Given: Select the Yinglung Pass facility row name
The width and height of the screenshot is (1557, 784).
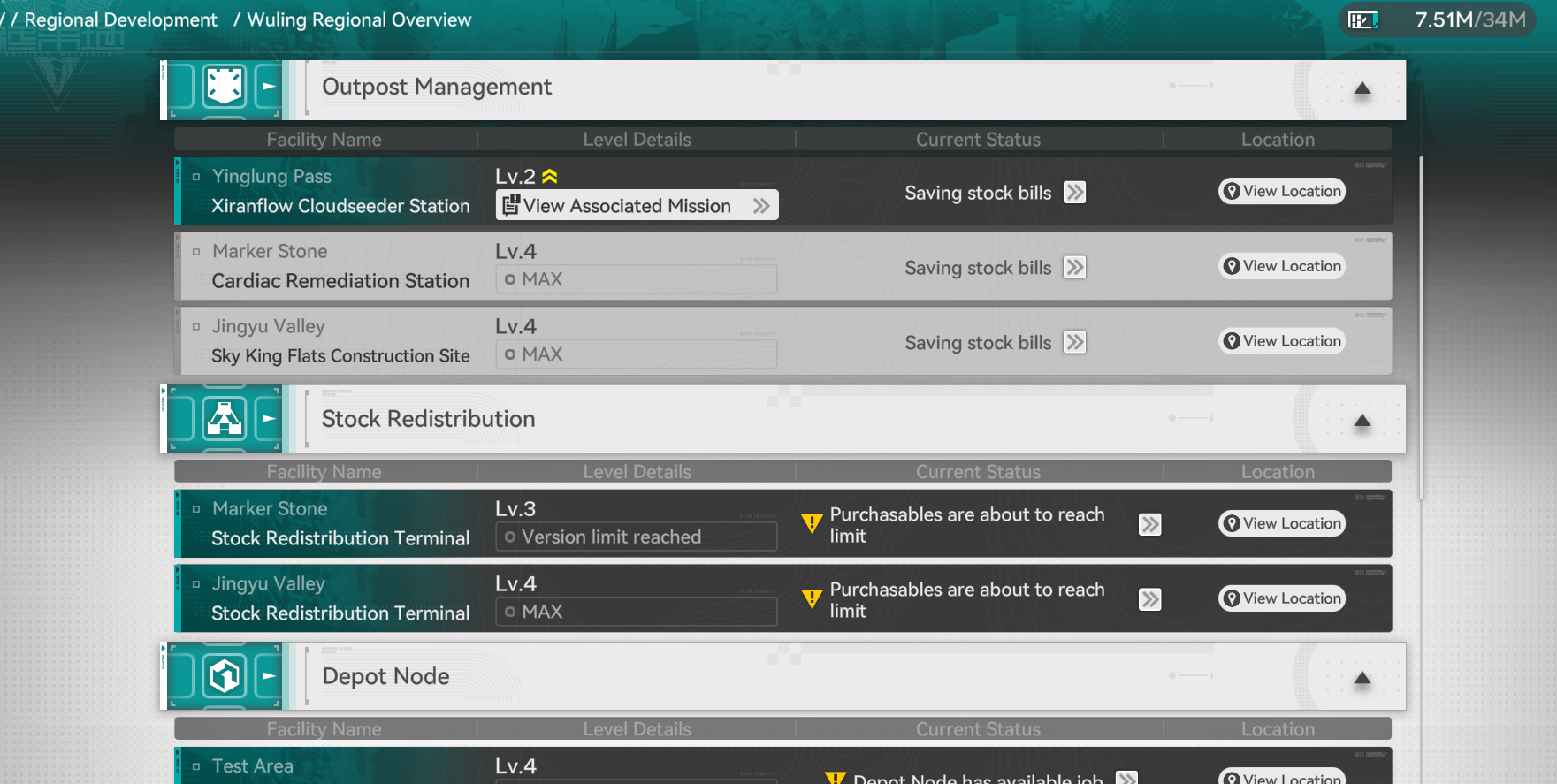Looking at the screenshot, I should click(271, 176).
